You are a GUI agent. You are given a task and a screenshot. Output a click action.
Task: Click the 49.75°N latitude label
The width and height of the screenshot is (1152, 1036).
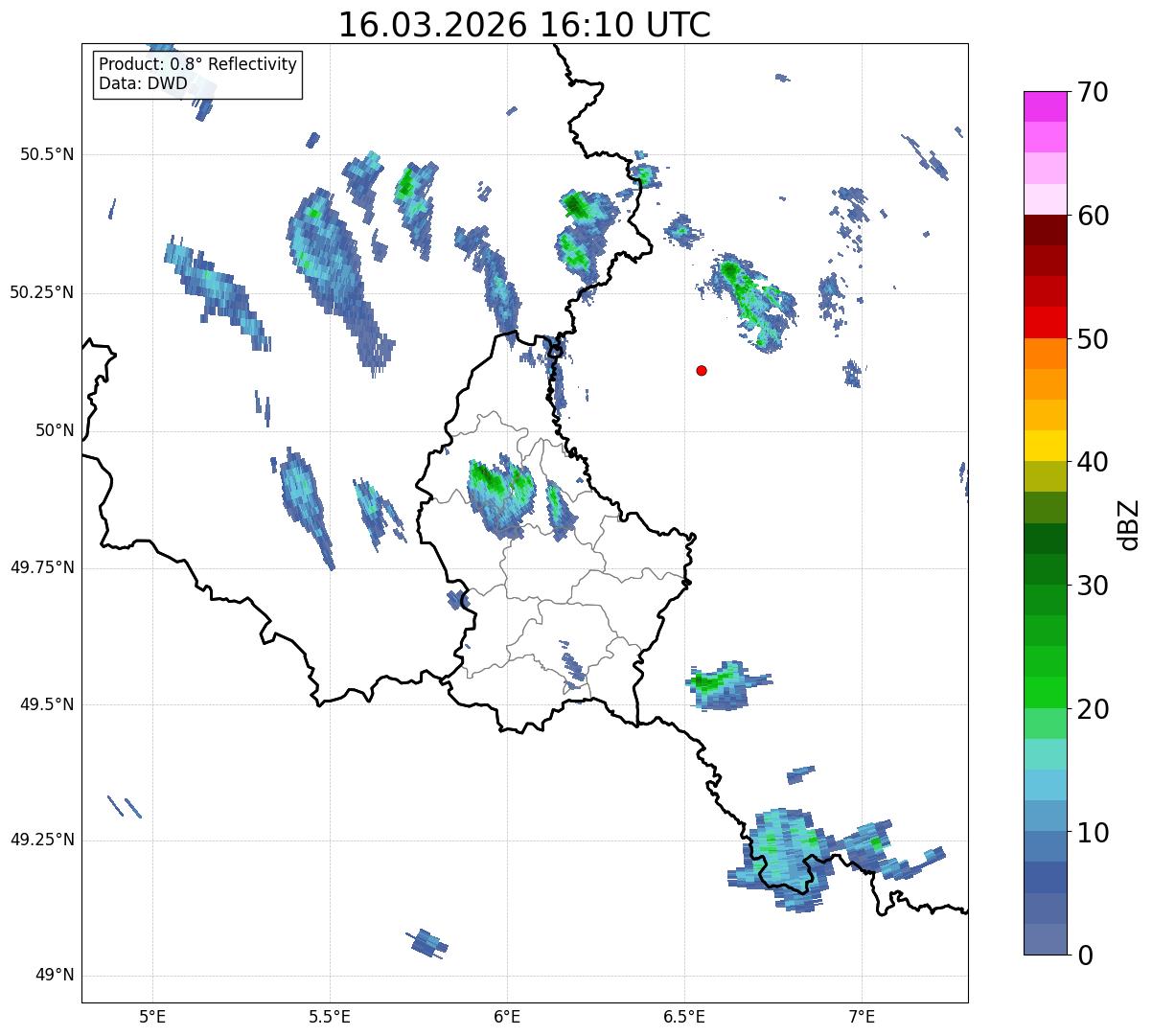point(42,567)
